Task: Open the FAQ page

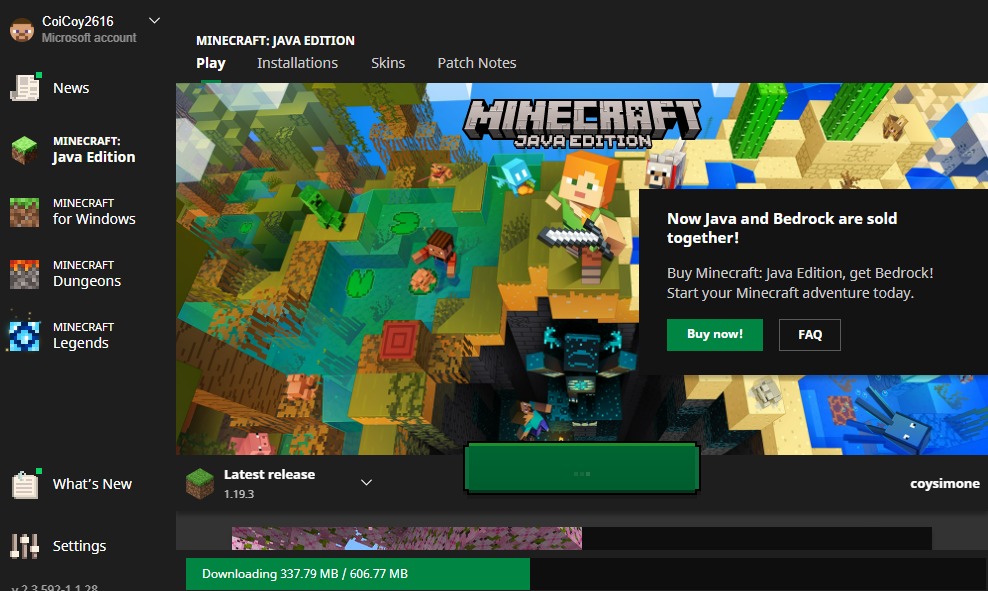Action: pos(809,334)
